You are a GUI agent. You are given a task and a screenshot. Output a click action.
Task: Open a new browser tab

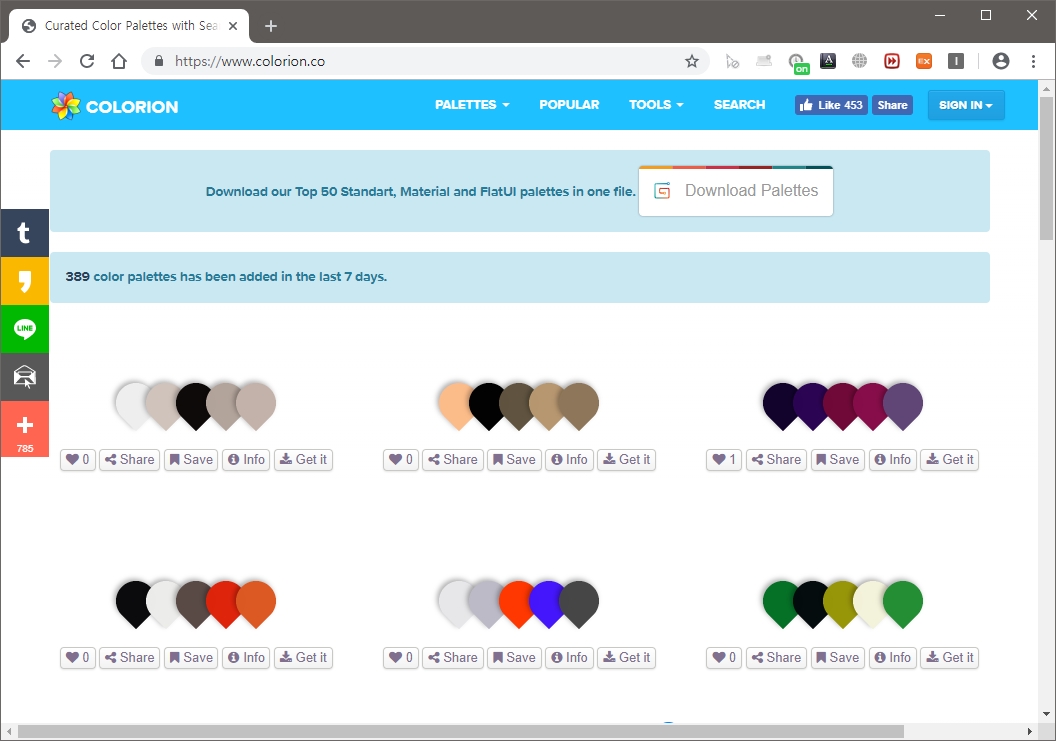(x=271, y=26)
